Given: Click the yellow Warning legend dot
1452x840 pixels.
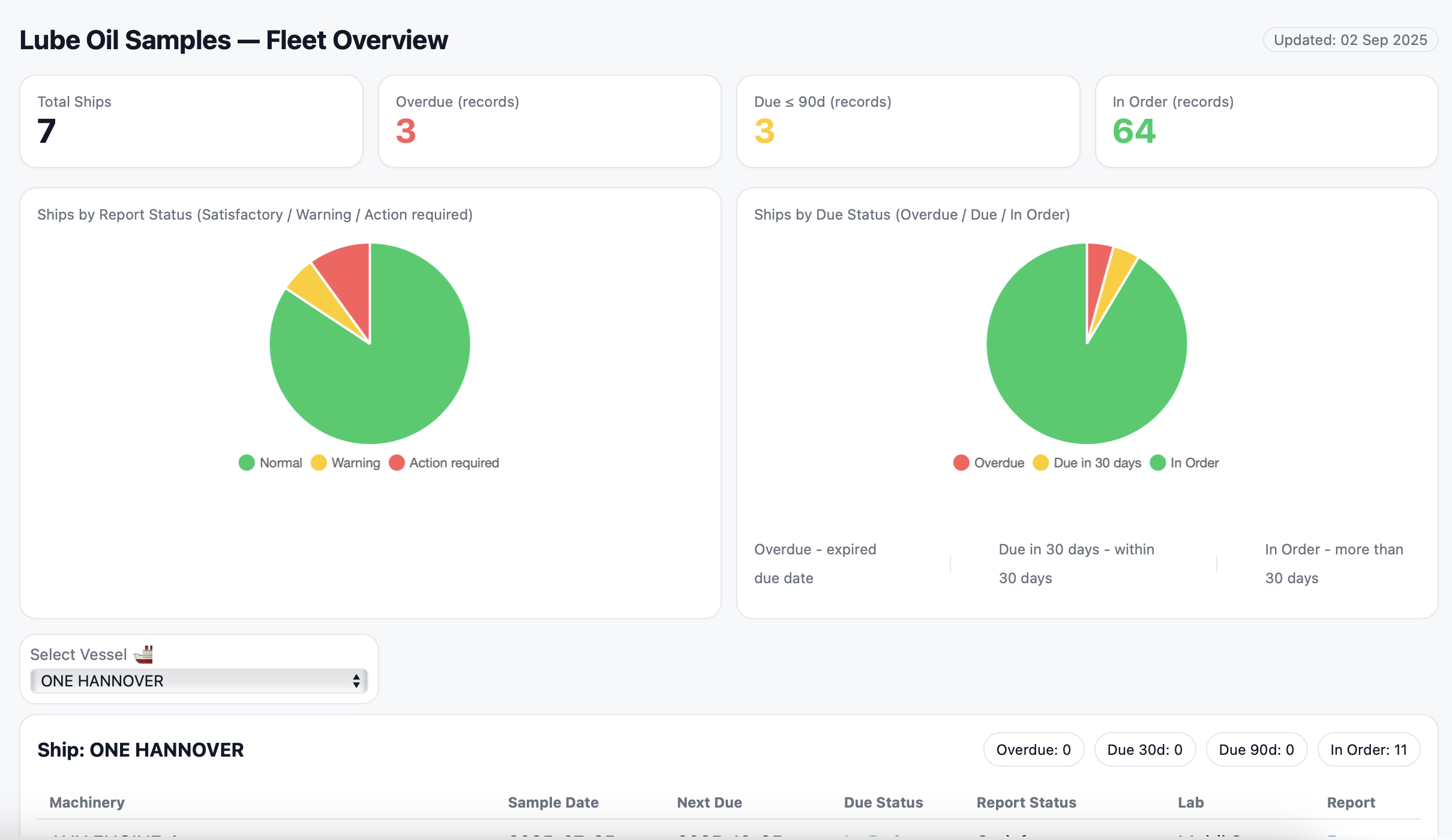Looking at the screenshot, I should pos(319,463).
